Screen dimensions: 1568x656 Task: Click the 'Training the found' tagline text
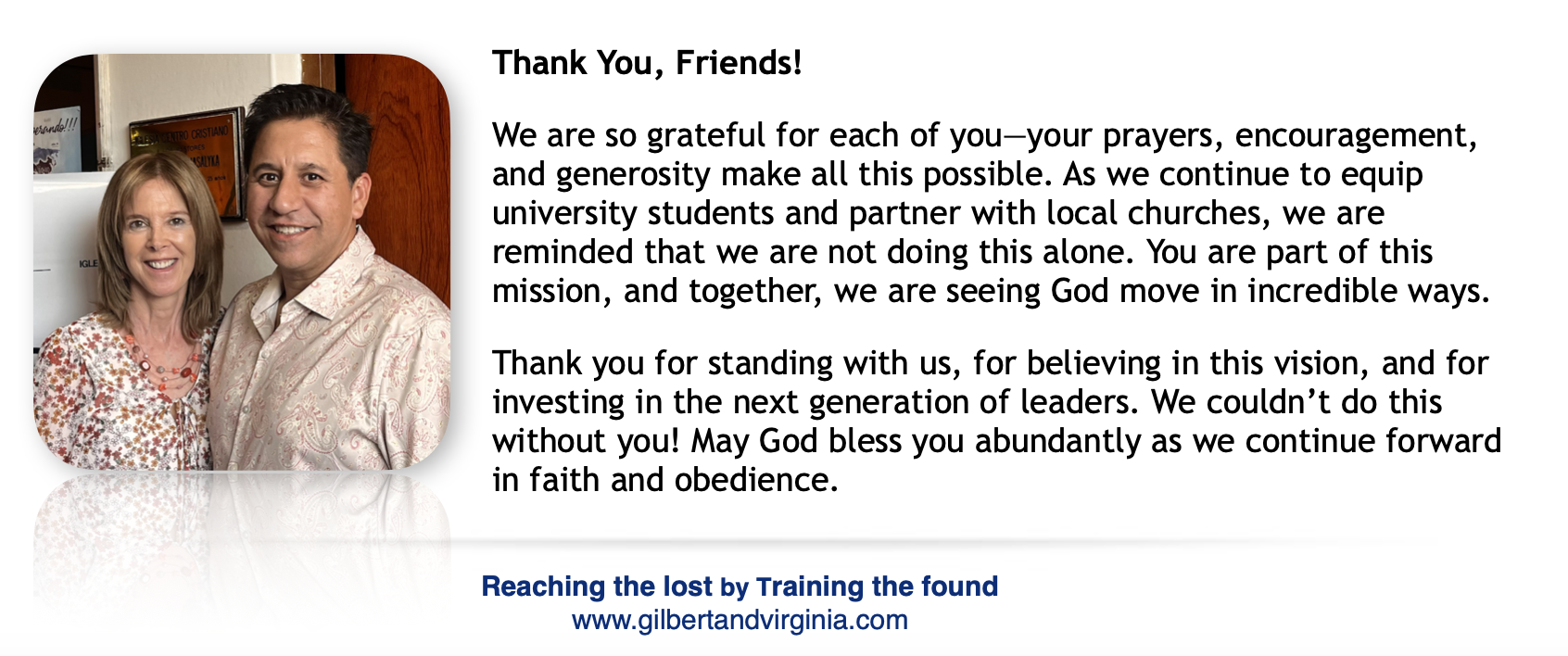click(877, 587)
